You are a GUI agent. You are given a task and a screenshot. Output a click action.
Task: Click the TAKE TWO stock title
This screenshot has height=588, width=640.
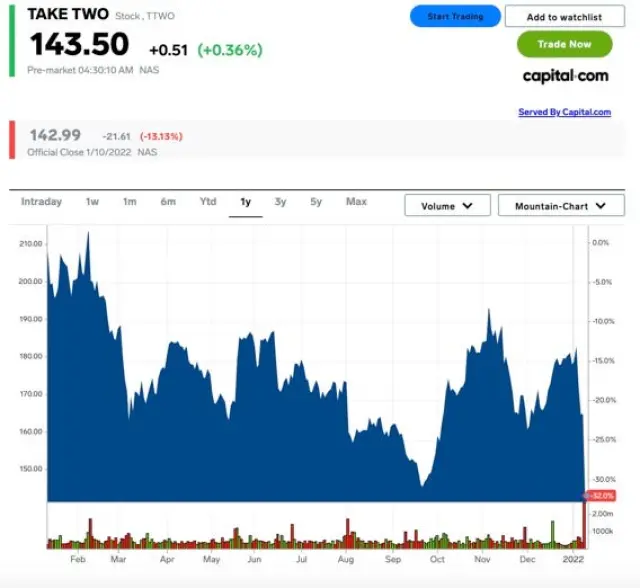(68, 14)
